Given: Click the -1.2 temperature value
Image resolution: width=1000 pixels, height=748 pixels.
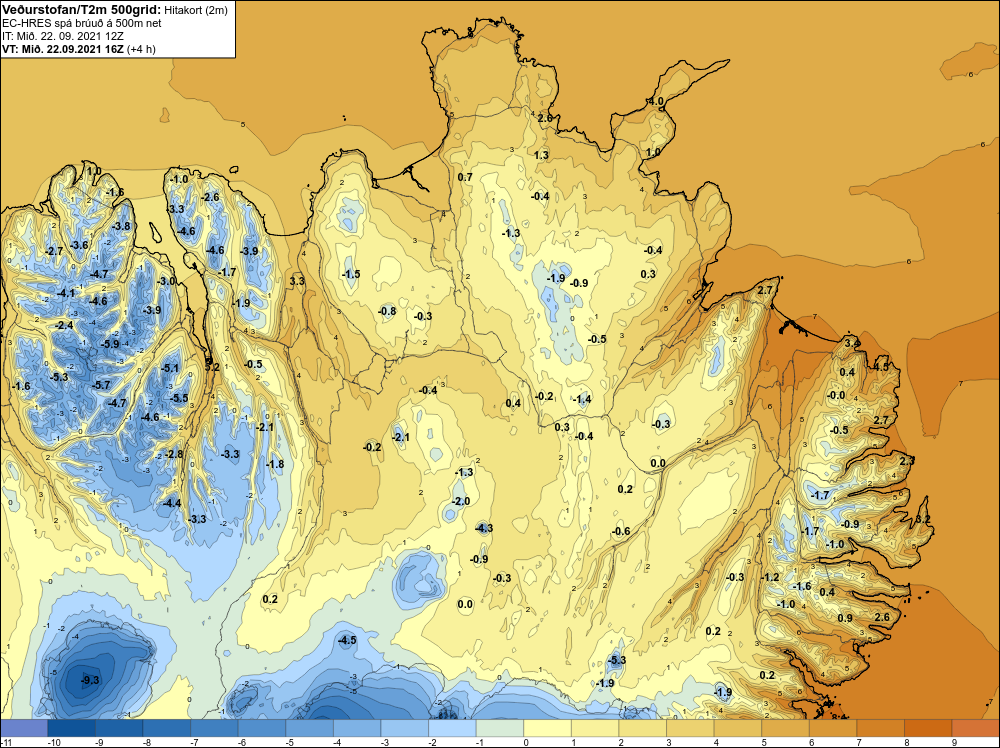Looking at the screenshot, I should [770, 577].
